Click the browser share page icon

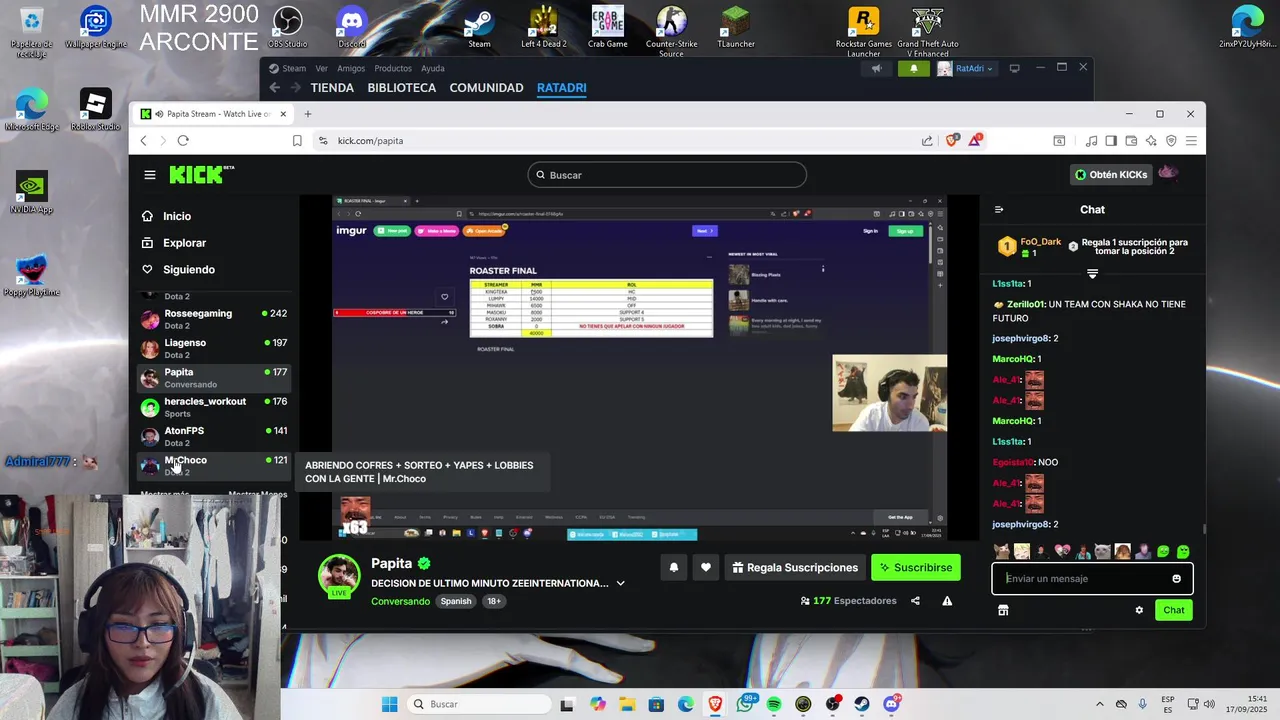pos(927,141)
